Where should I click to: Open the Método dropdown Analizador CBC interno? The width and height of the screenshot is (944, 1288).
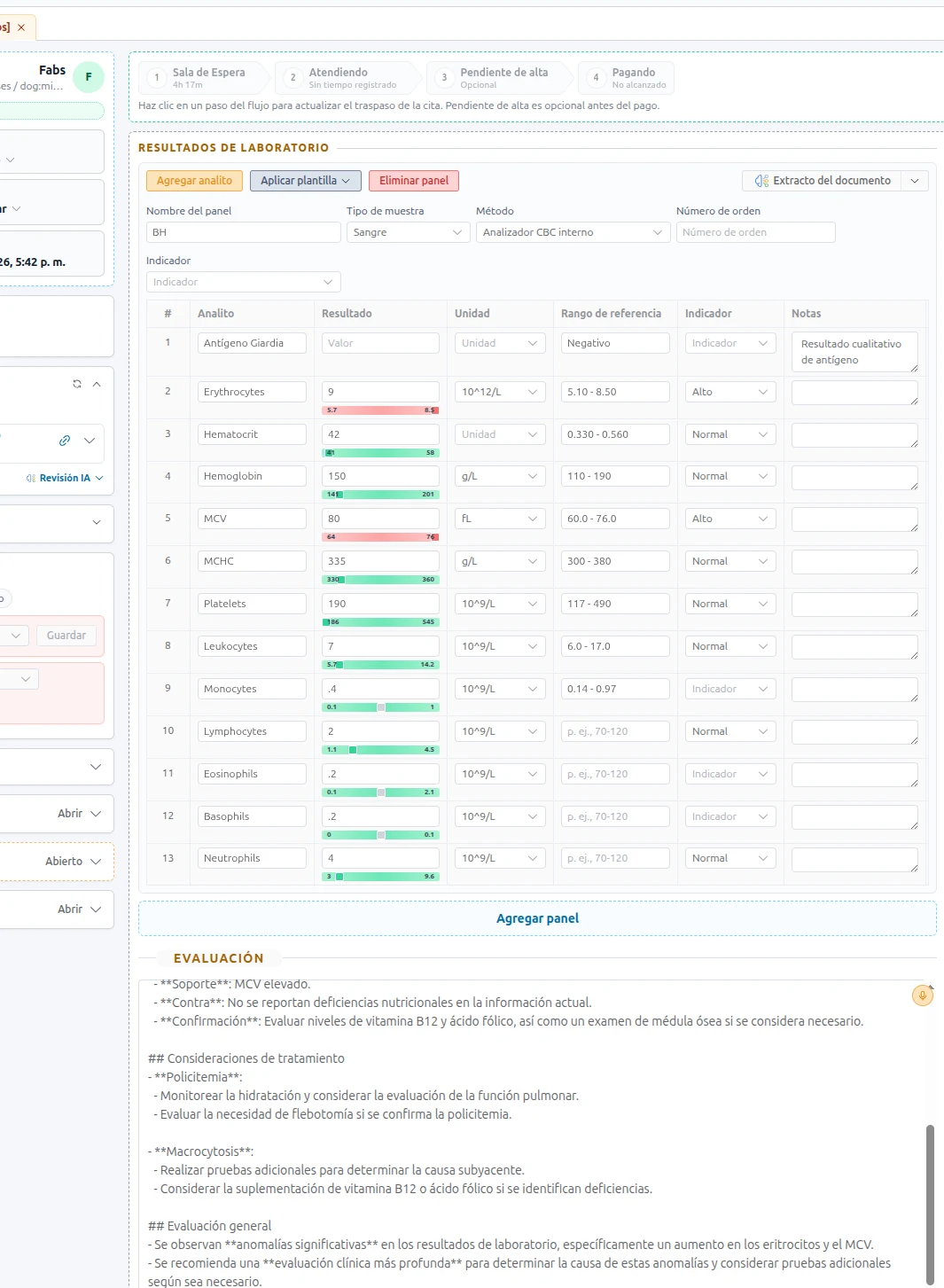[573, 232]
